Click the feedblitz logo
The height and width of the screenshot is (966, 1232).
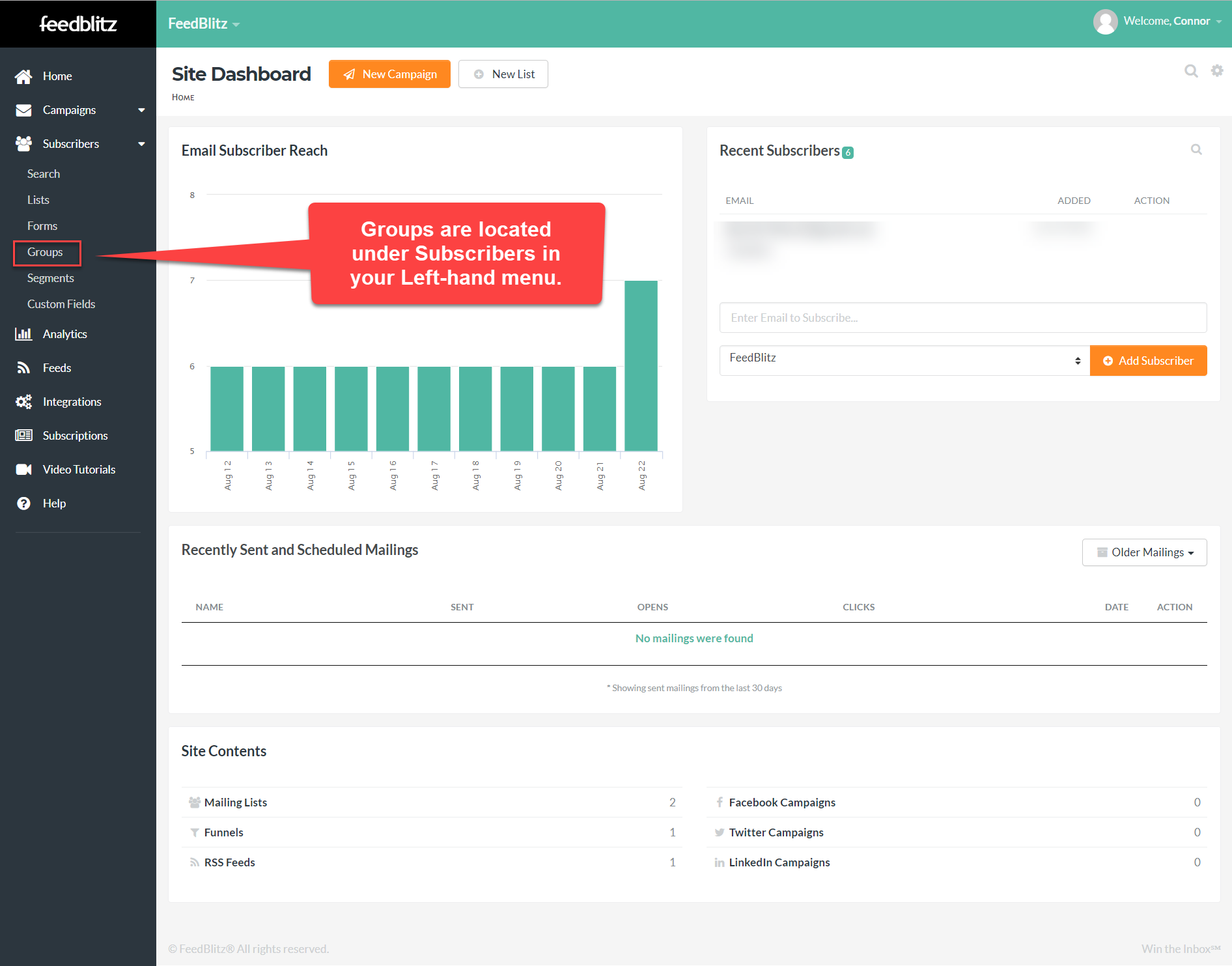point(78,23)
